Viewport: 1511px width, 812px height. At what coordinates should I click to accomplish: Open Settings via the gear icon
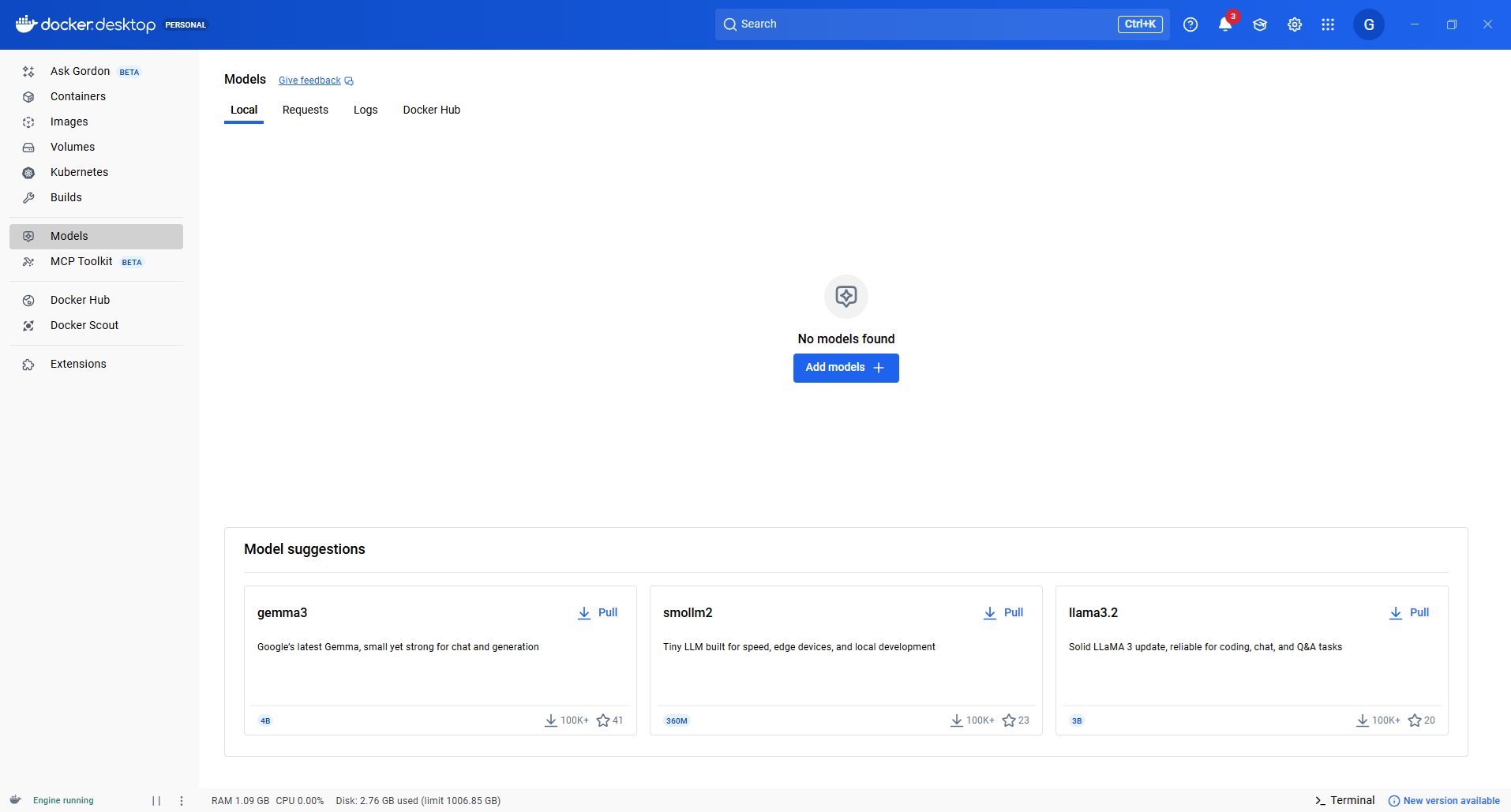[x=1295, y=24]
